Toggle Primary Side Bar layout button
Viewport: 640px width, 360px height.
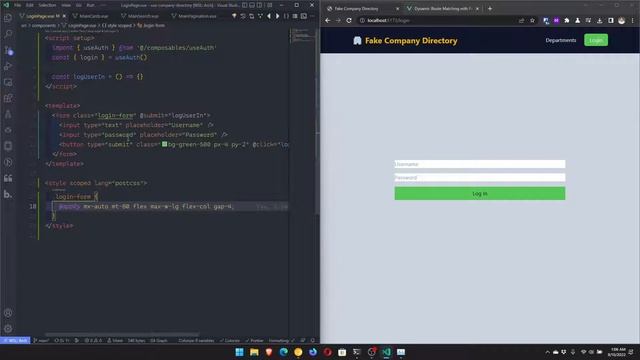(244, 5)
